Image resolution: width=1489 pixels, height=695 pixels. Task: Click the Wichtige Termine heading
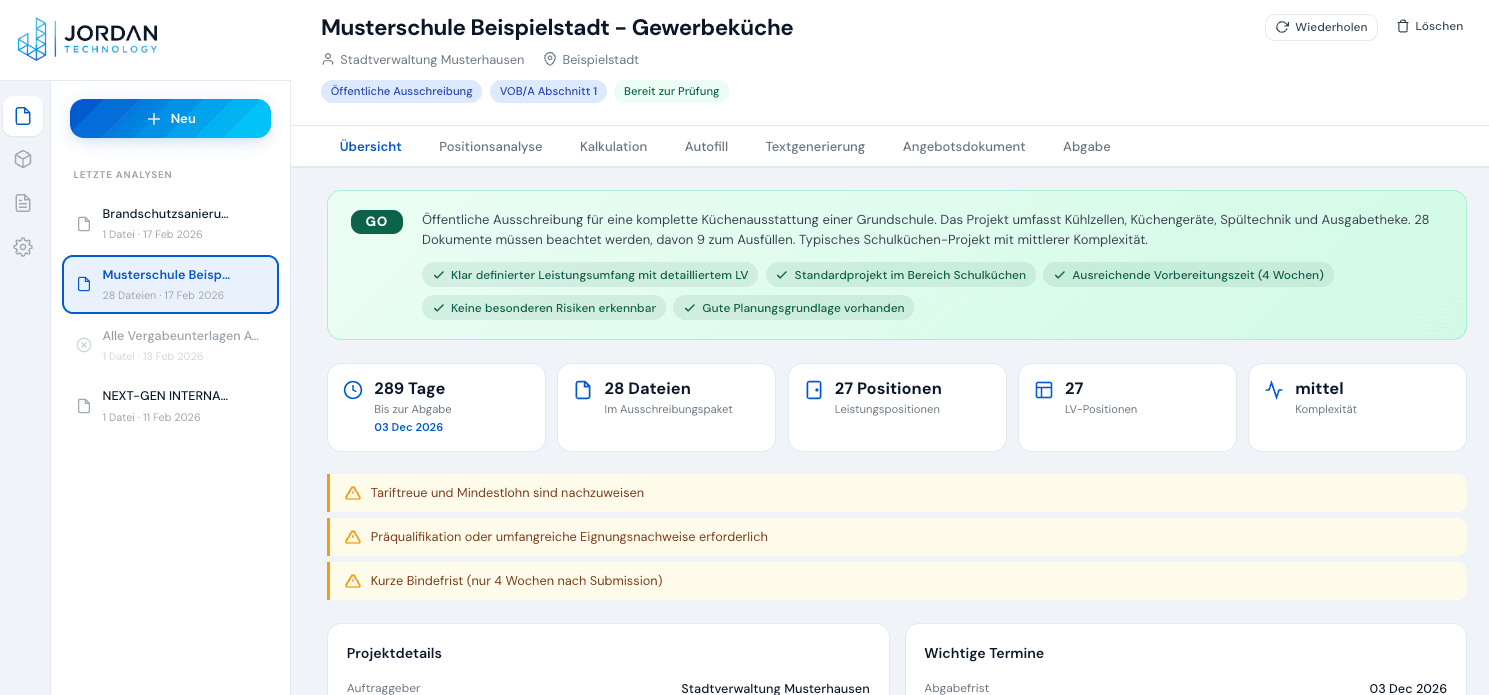point(984,653)
